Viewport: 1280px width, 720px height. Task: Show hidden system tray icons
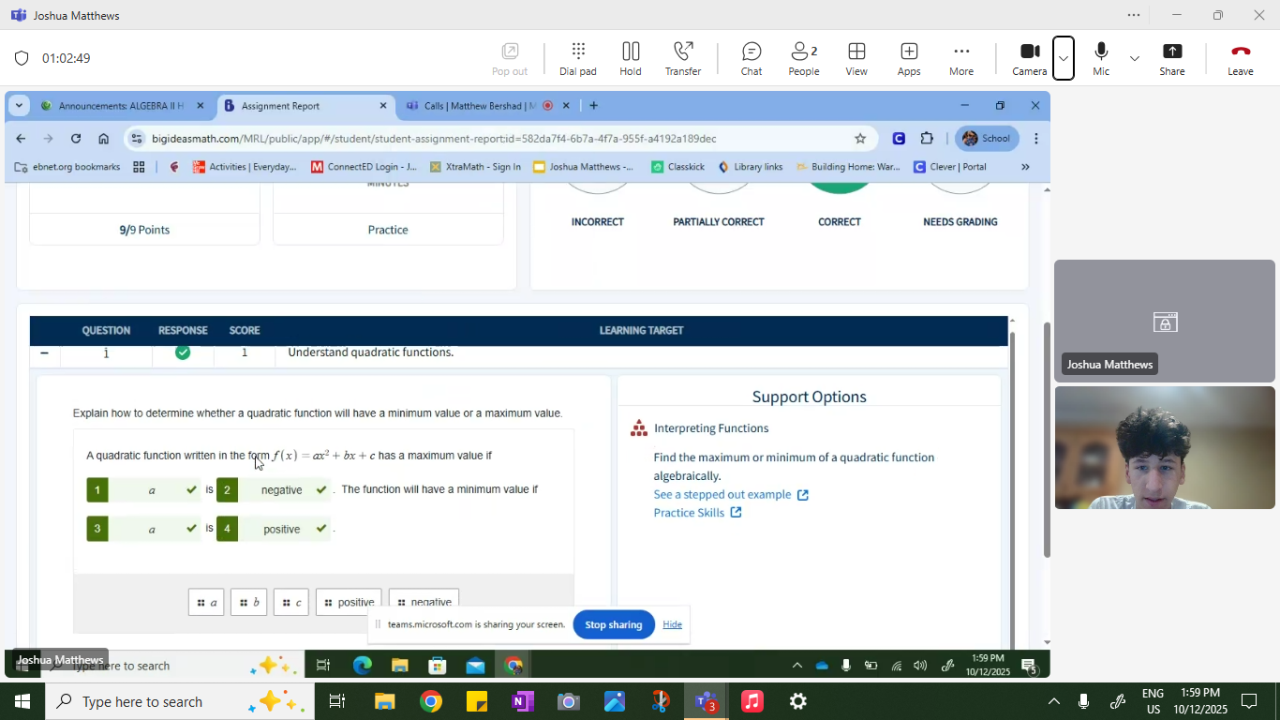tap(1054, 701)
